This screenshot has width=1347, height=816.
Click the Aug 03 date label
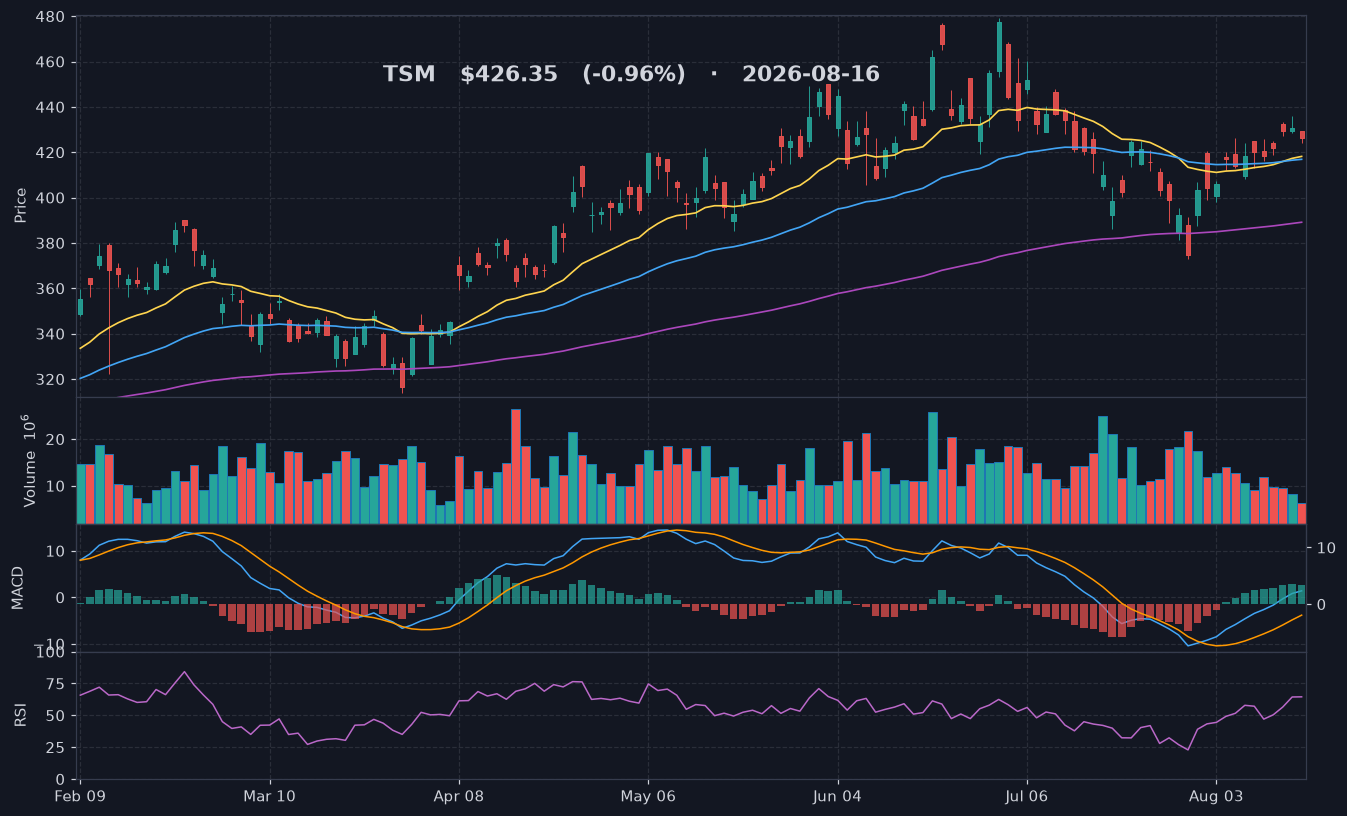[1216, 797]
